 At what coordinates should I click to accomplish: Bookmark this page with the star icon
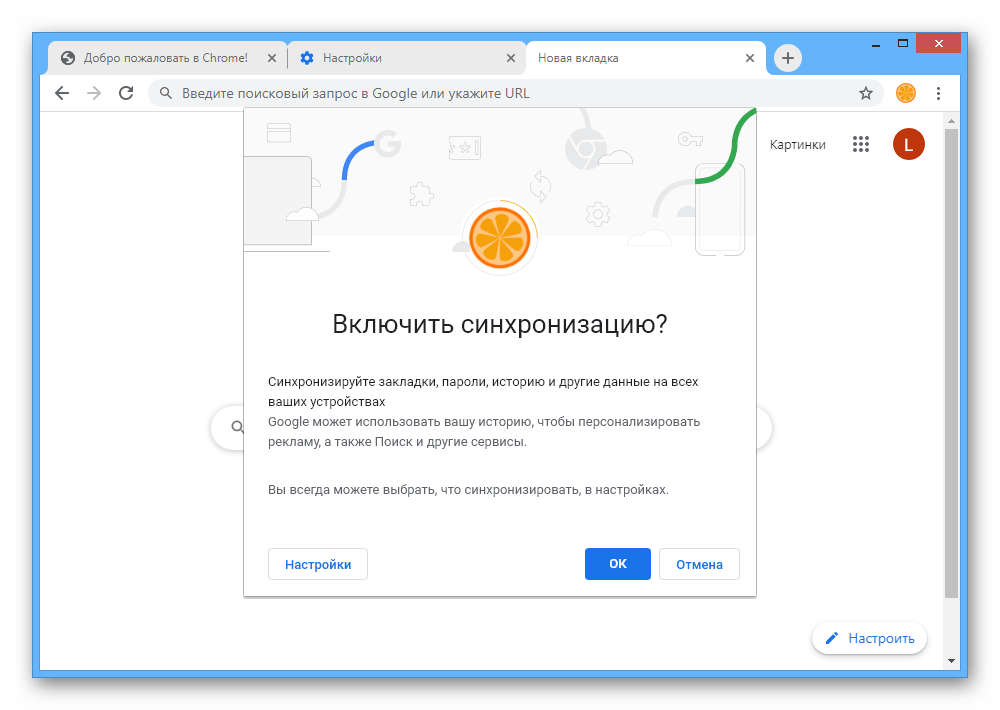click(865, 93)
